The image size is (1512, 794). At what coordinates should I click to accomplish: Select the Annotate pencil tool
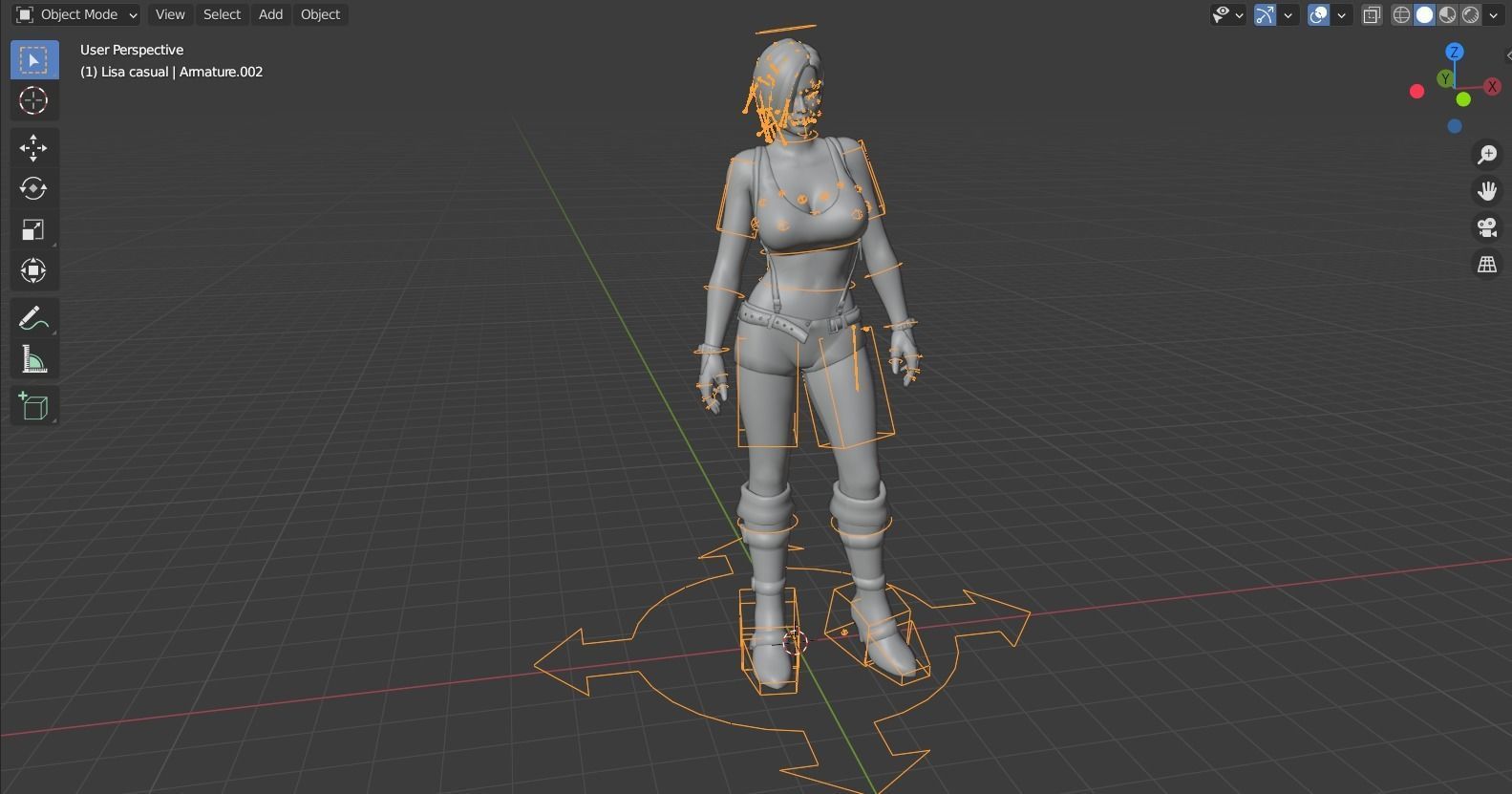click(x=34, y=318)
